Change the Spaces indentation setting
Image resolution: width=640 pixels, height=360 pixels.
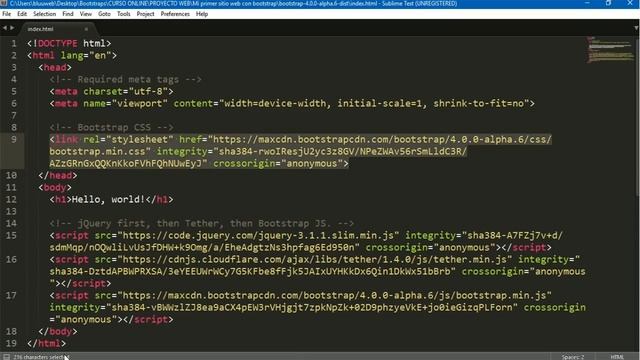point(573,357)
